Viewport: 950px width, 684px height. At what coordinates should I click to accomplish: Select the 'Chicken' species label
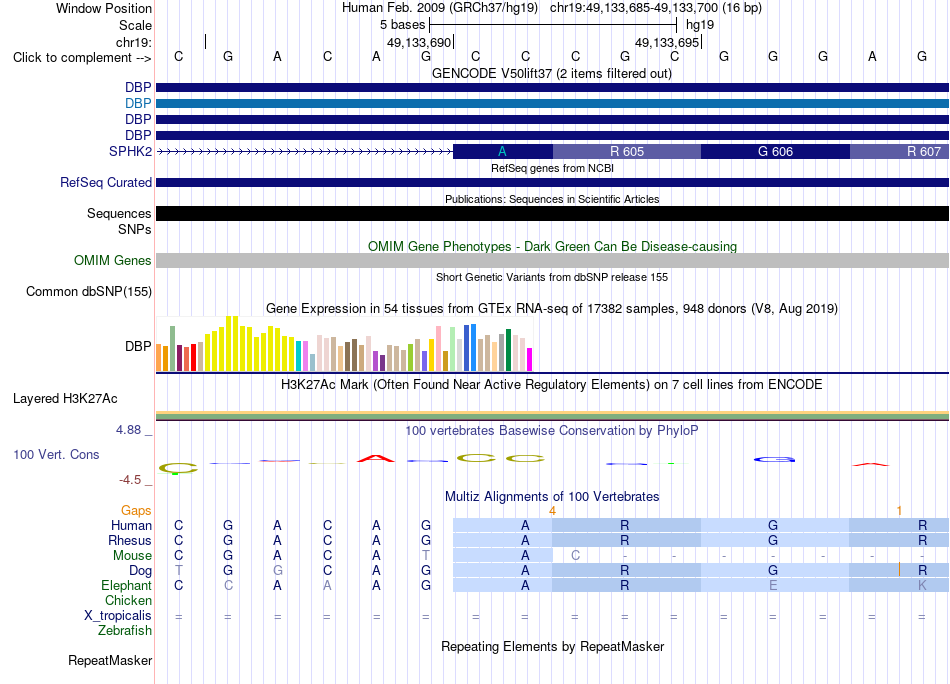tap(128, 600)
